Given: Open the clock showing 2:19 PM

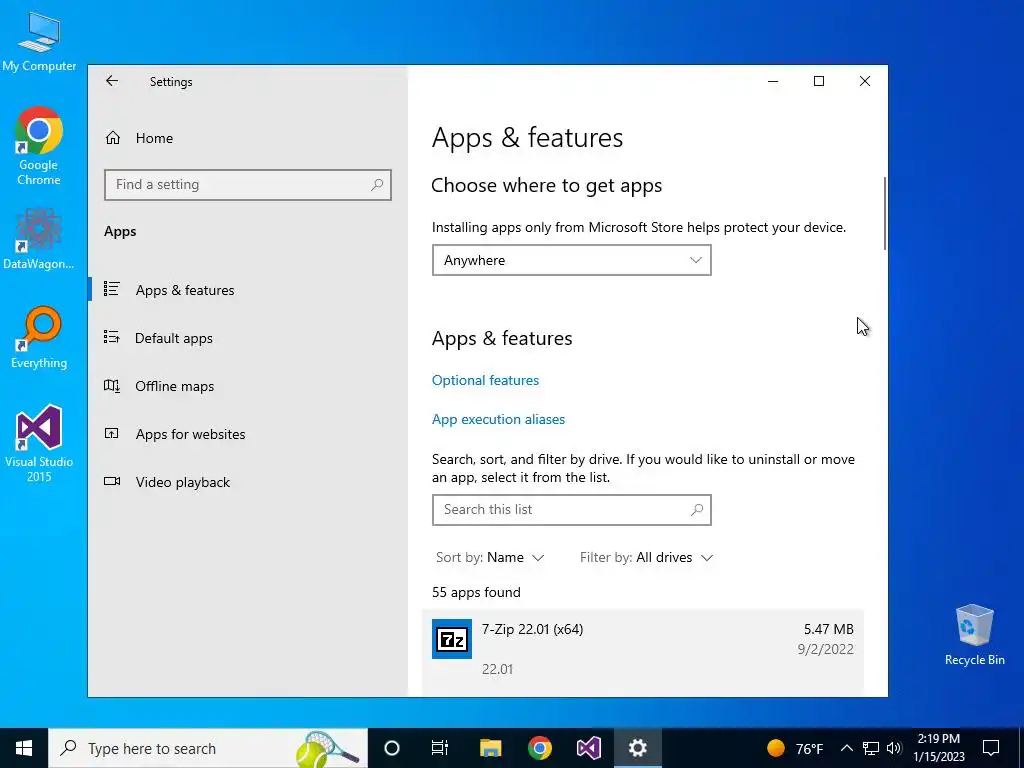Looking at the screenshot, I should (939, 748).
